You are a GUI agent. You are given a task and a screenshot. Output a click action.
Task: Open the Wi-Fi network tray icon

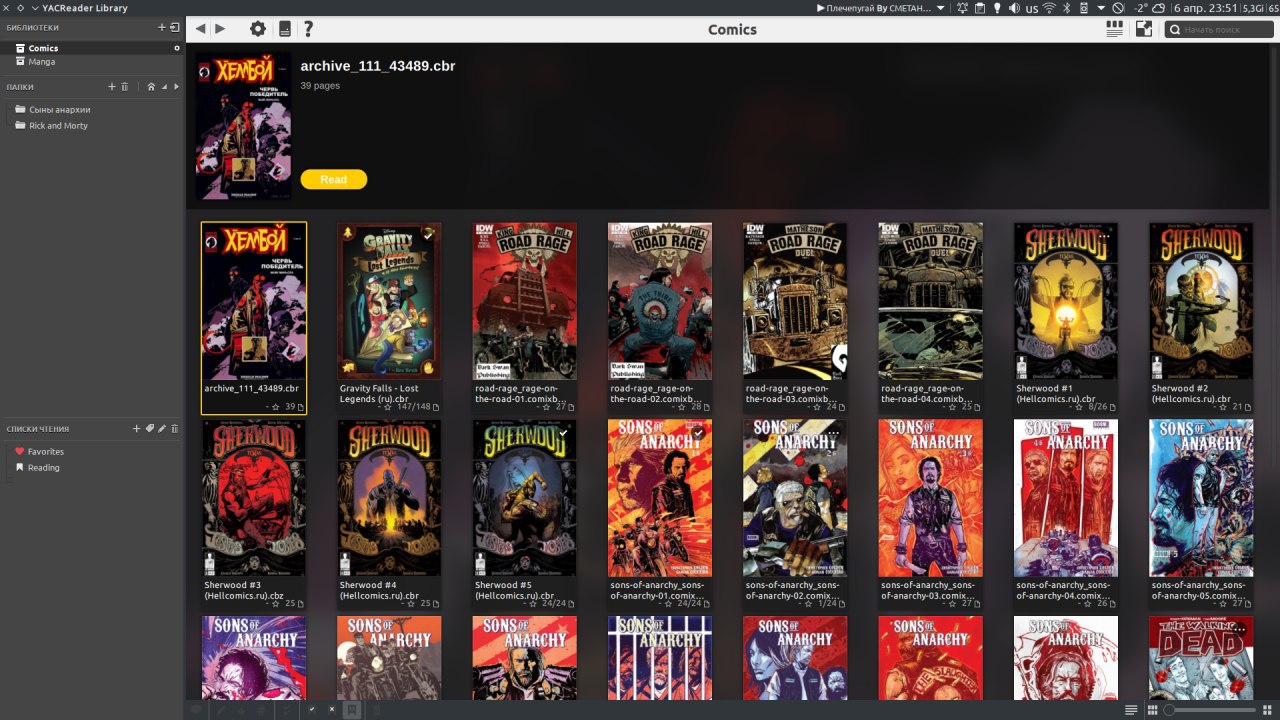pos(1049,8)
